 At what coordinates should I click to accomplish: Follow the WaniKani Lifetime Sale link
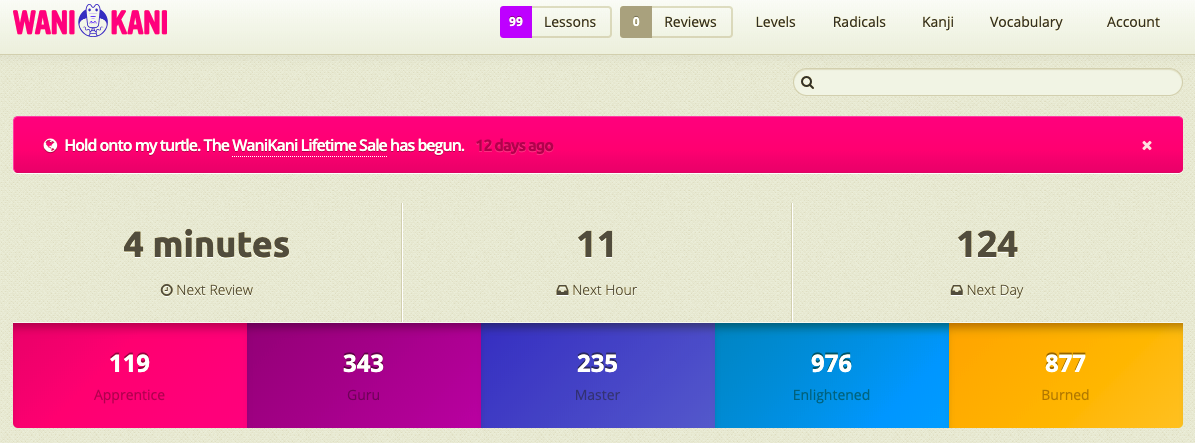[x=309, y=145]
